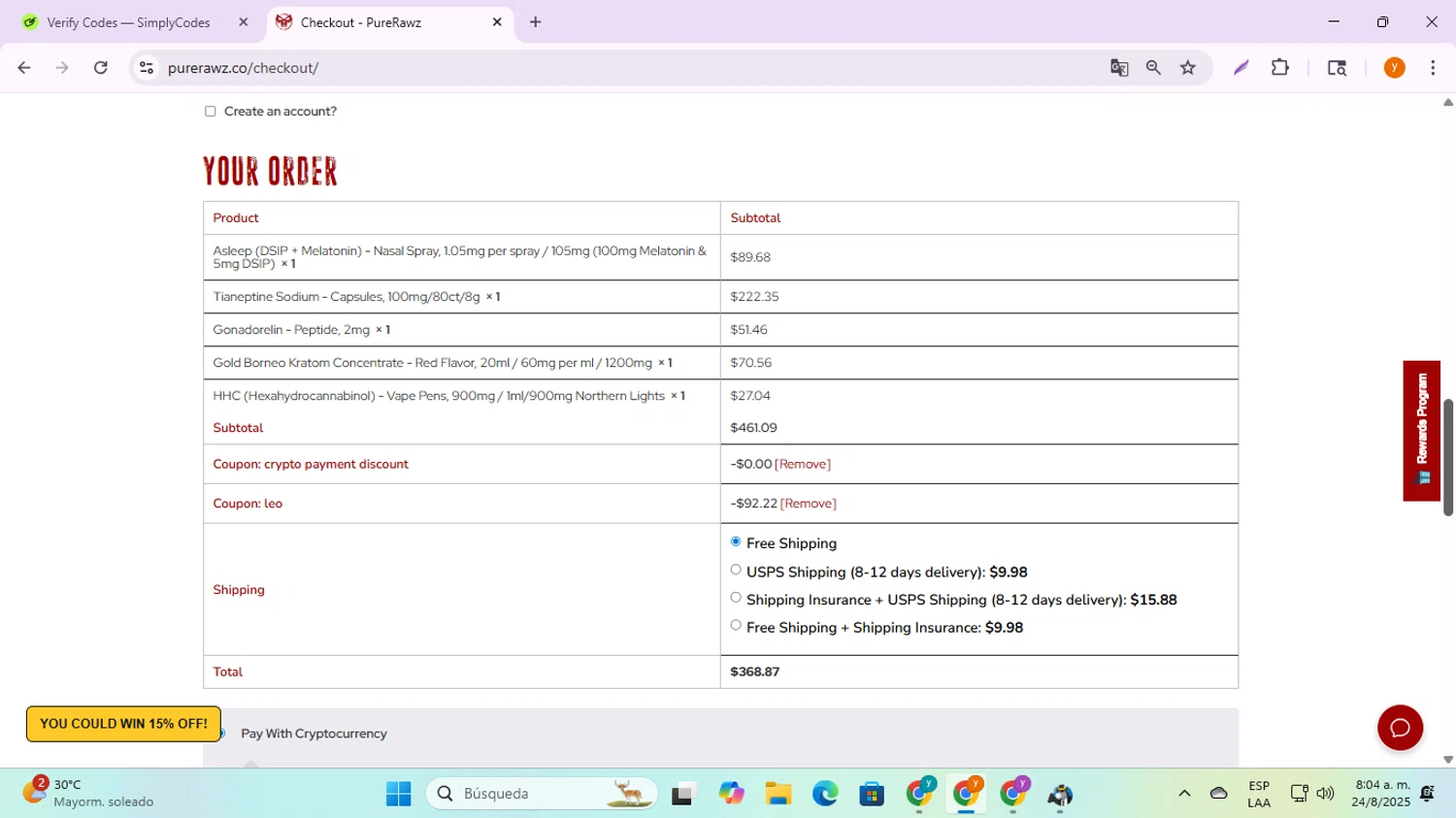Open the Extensions puzzle icon
This screenshot has height=818, width=1456.
[x=1280, y=68]
